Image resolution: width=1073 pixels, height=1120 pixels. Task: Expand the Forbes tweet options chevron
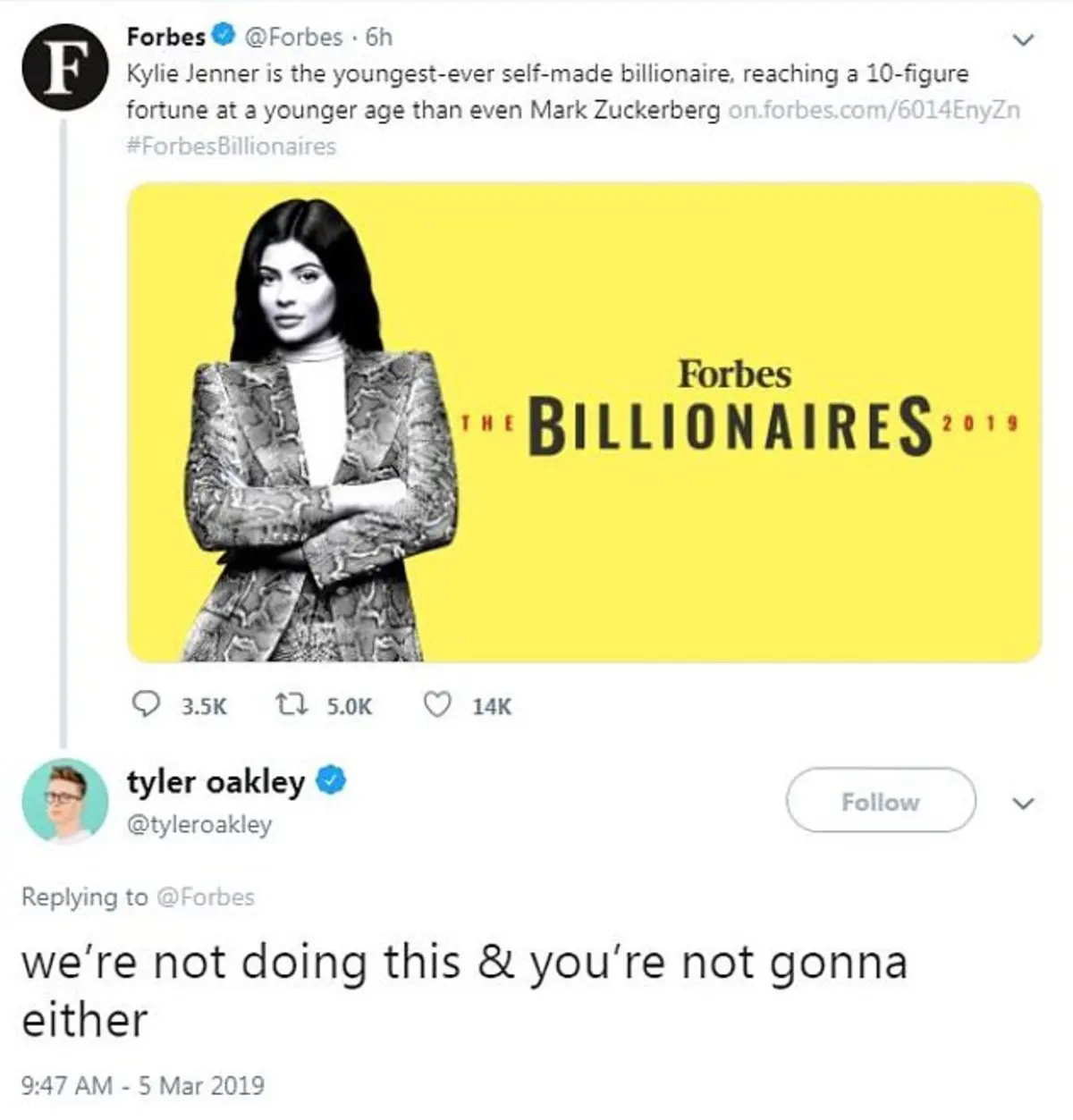[x=1025, y=39]
